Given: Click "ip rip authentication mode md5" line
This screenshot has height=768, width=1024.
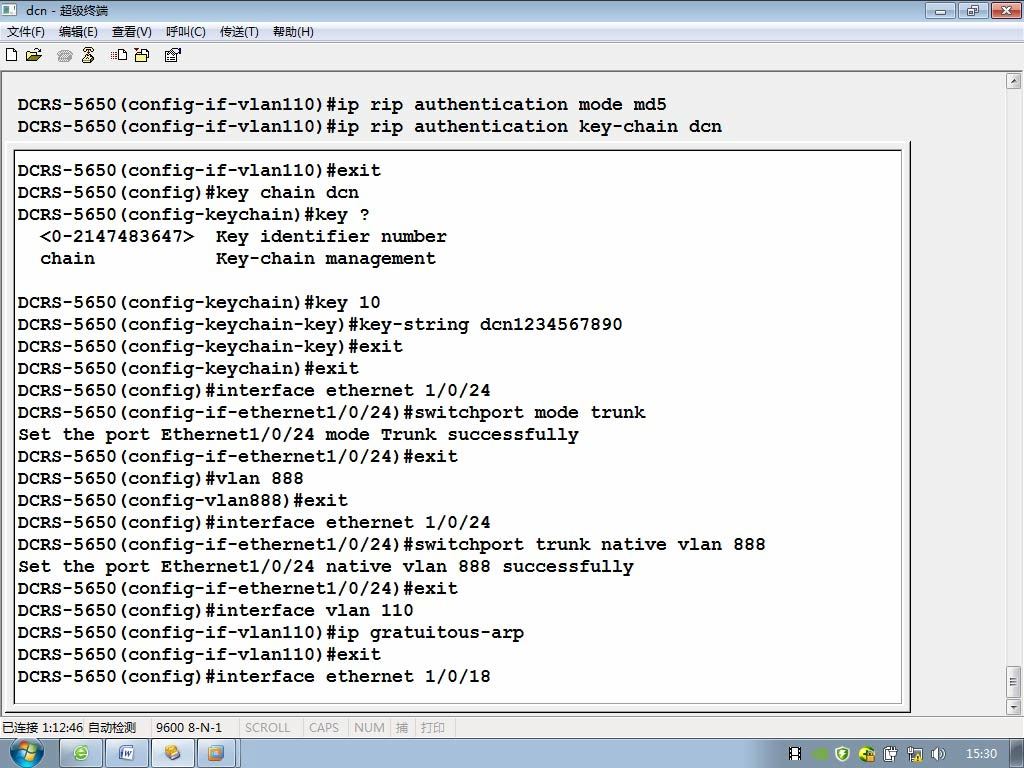Looking at the screenshot, I should click(x=342, y=104).
